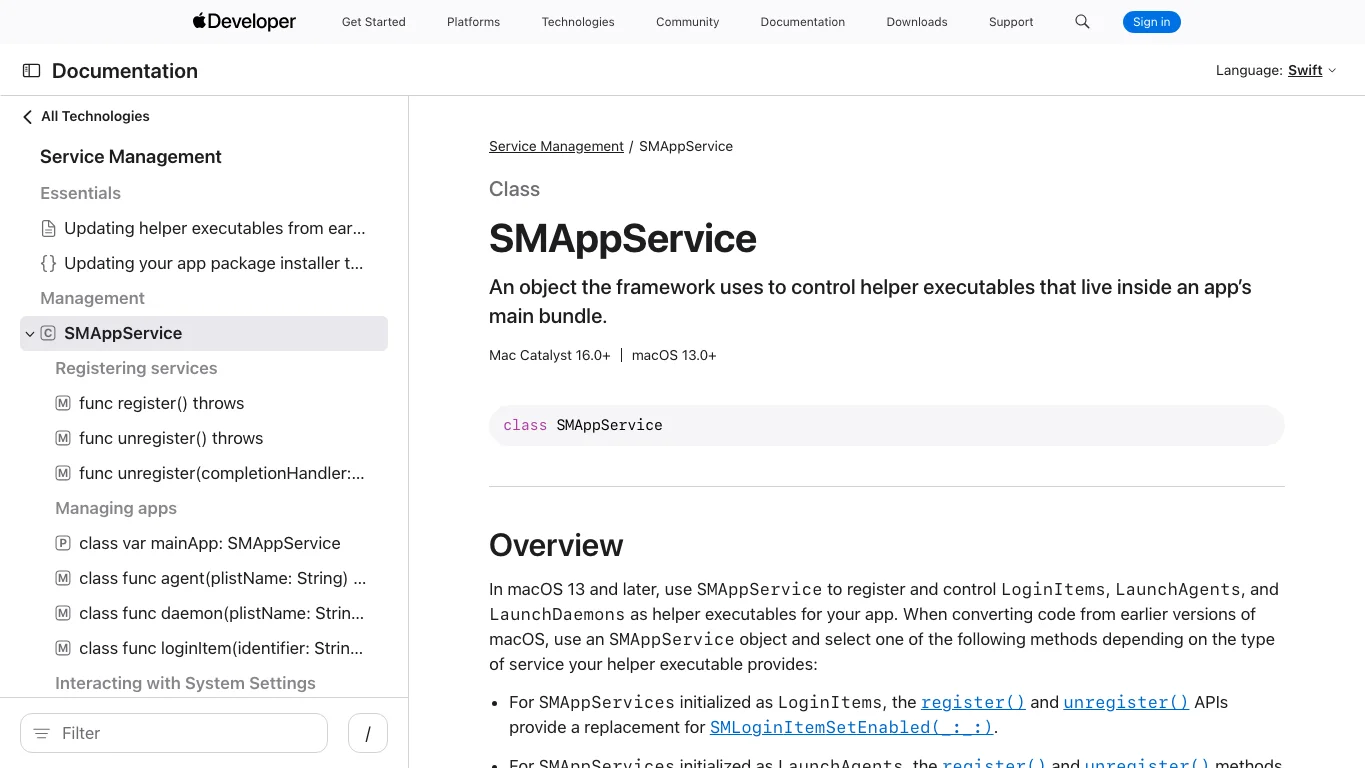
Task: Click the back chevron beside All Technologies
Action: tap(27, 117)
